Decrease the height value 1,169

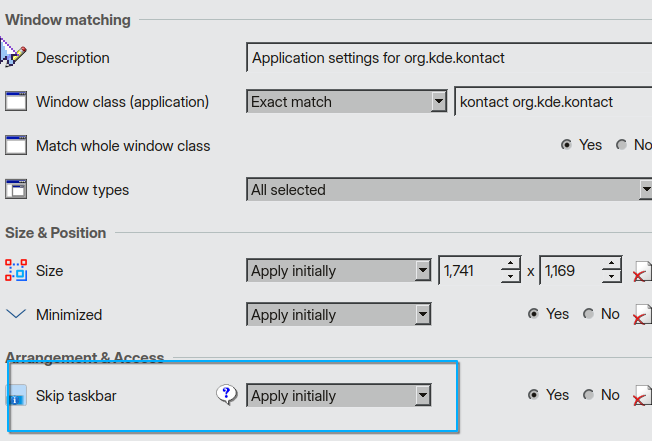click(611, 277)
